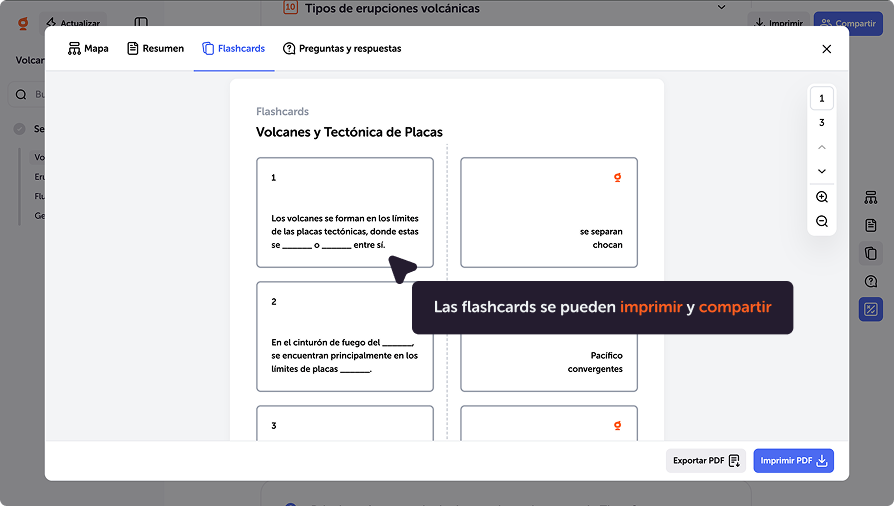
Task: Go to page 1 in page navigator
Action: (x=822, y=98)
